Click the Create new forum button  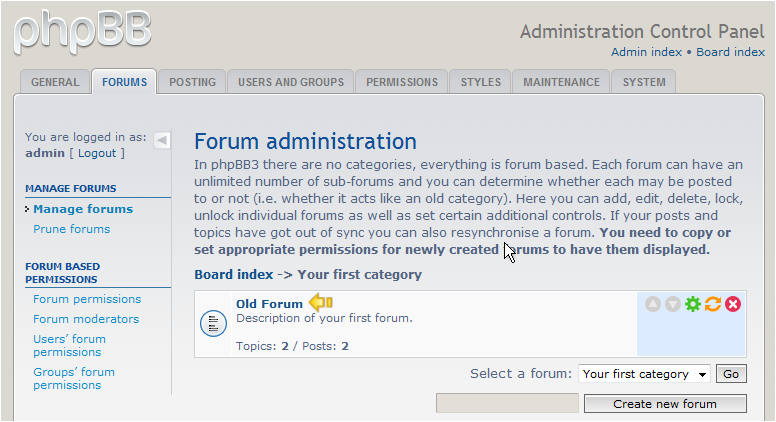coord(665,404)
